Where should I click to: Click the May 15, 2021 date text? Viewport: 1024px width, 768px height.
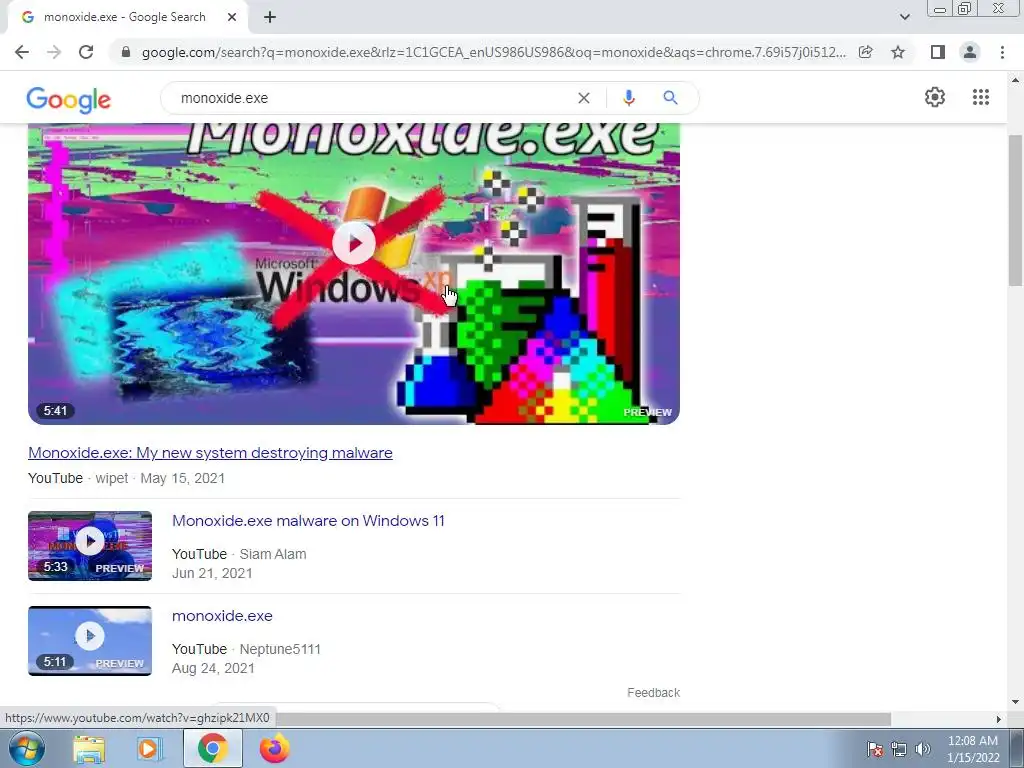point(183,478)
